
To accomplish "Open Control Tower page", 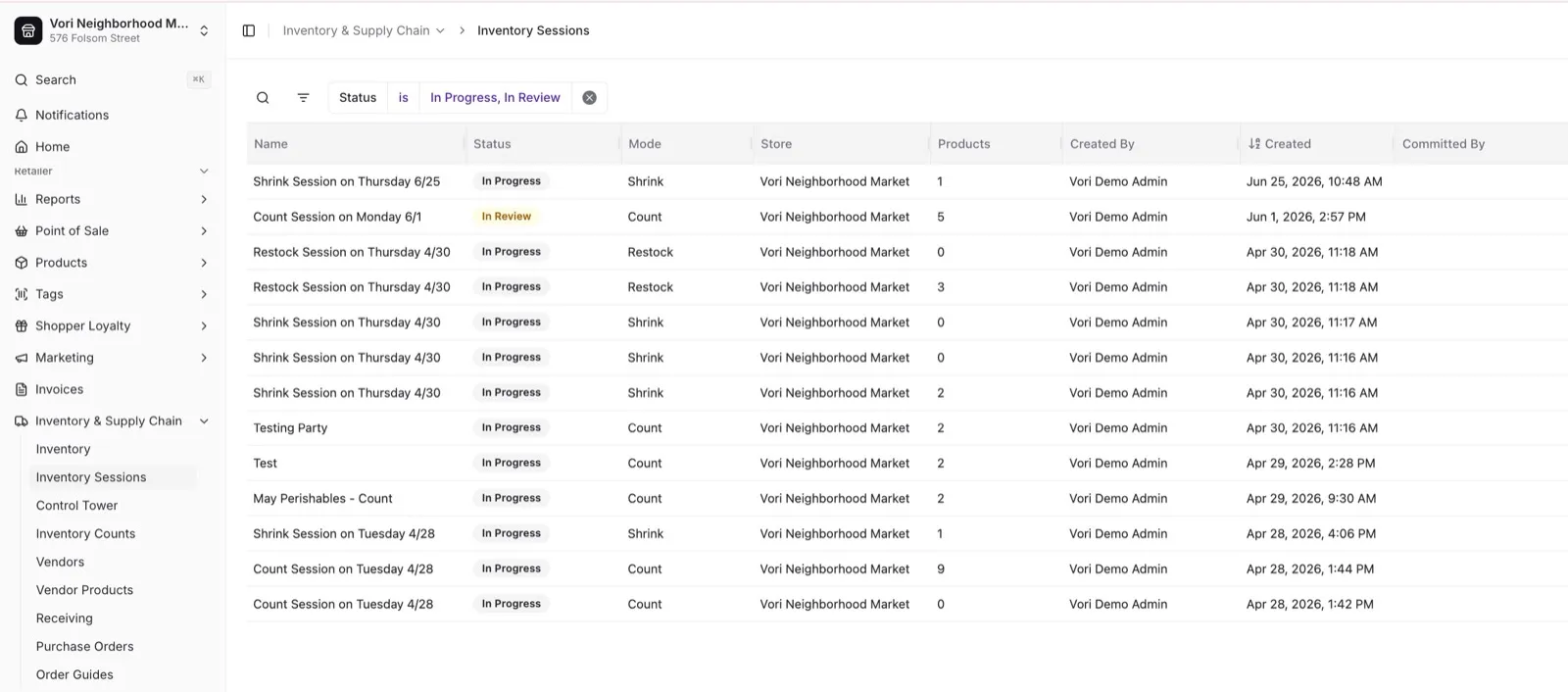I will (76, 506).
